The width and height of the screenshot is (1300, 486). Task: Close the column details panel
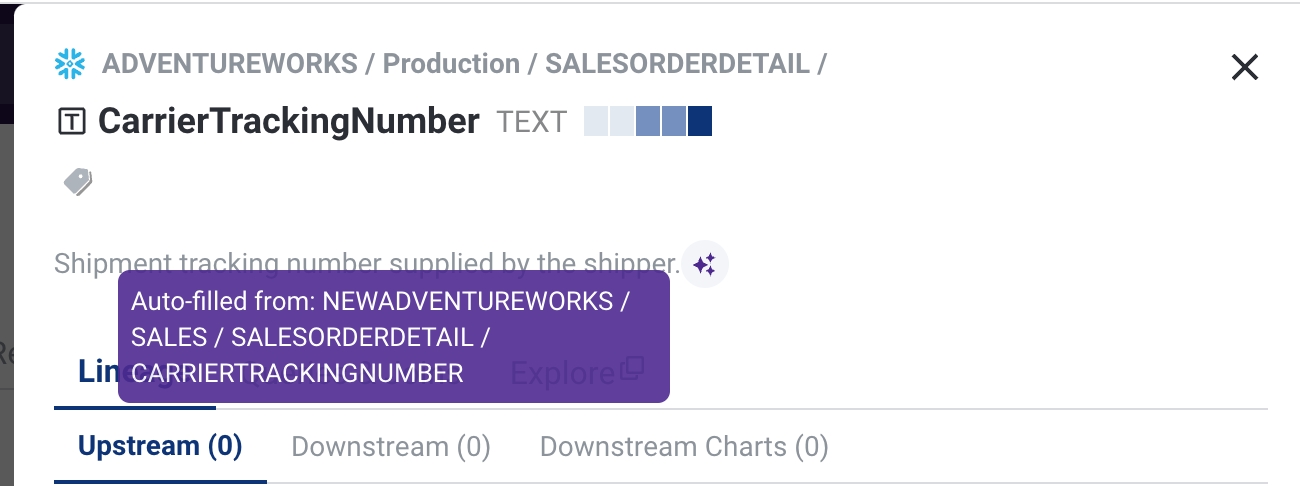[1244, 67]
